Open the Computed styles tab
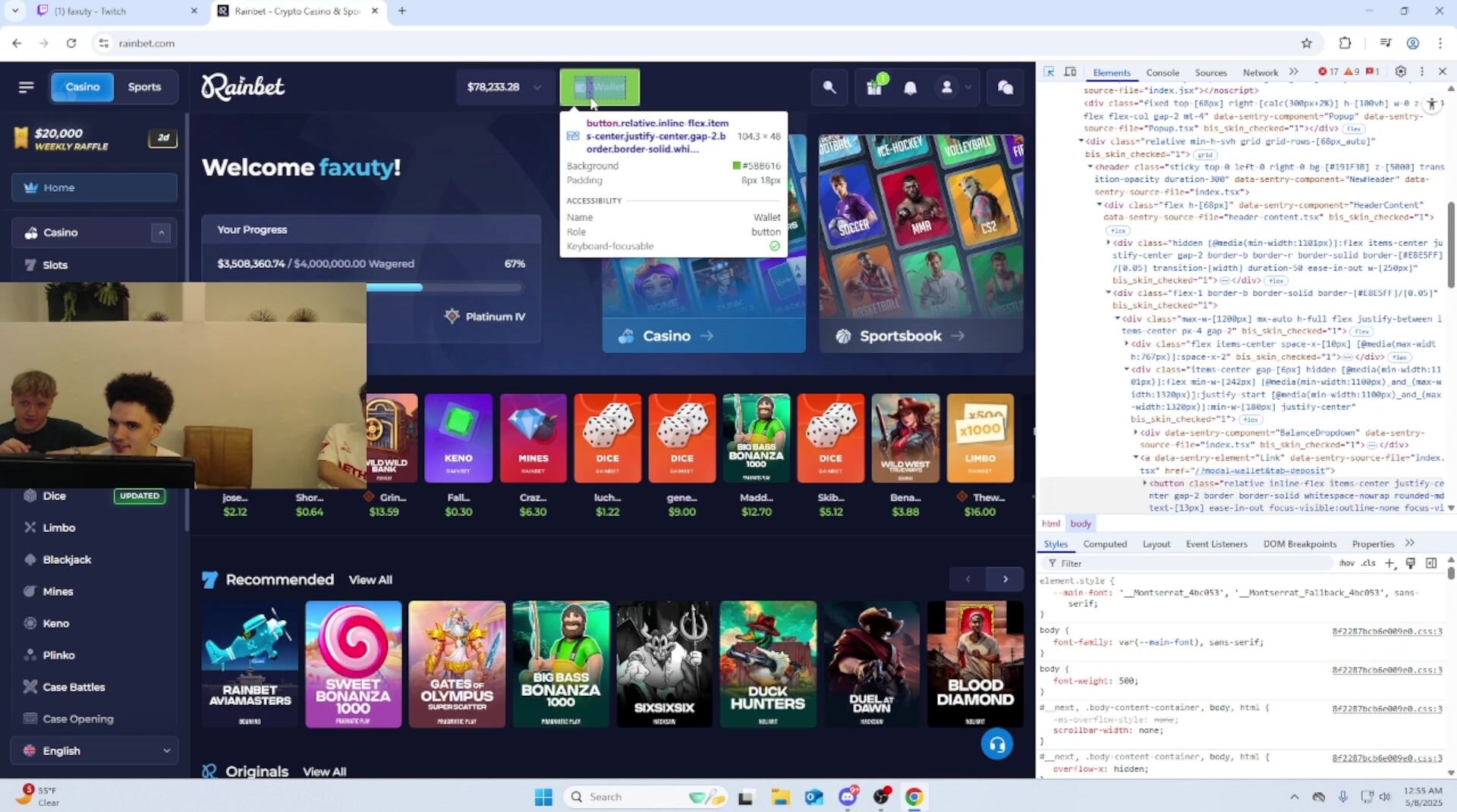Screen dimensions: 1457x812 tap(1105, 544)
